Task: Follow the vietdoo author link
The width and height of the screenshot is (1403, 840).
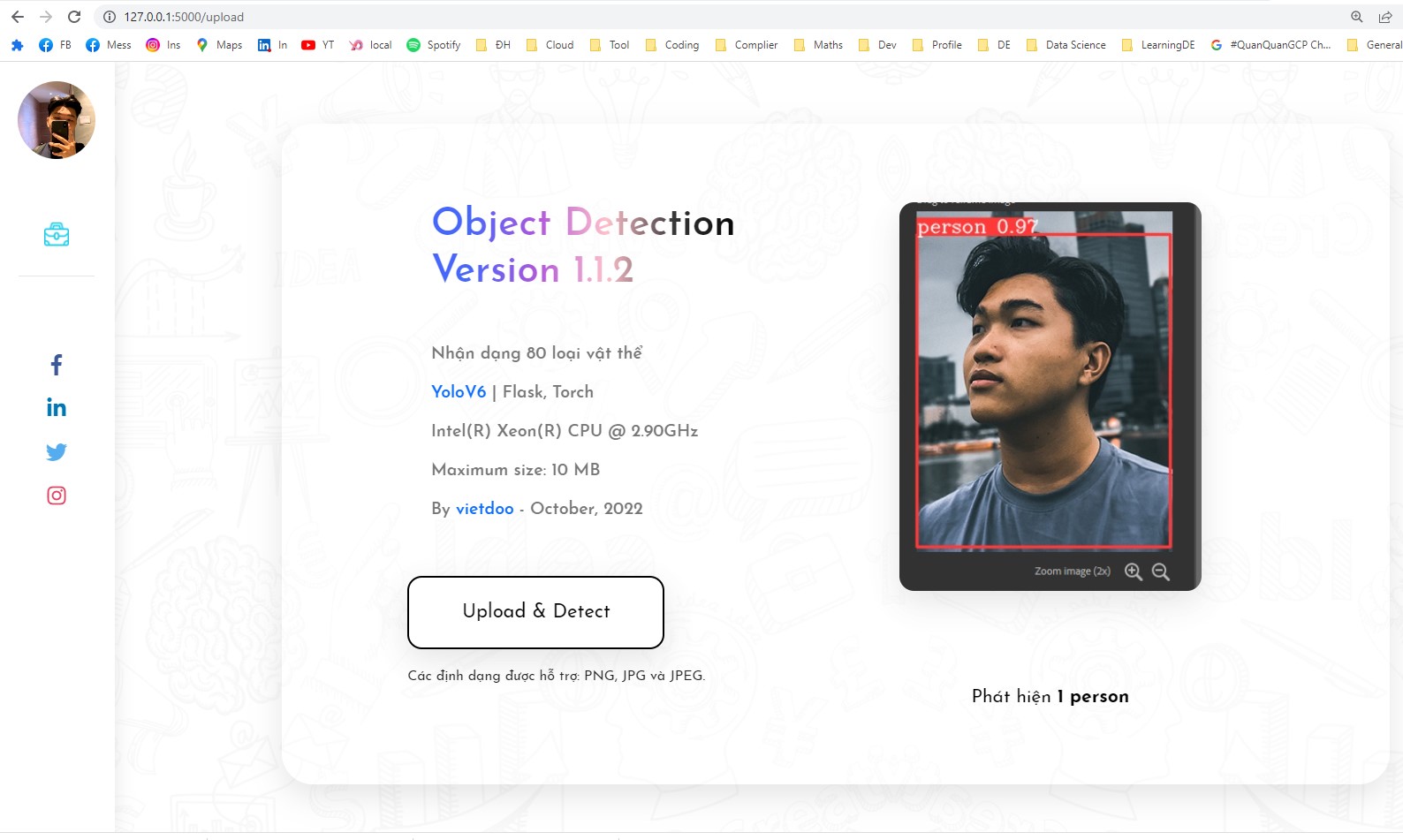Action: [484, 509]
